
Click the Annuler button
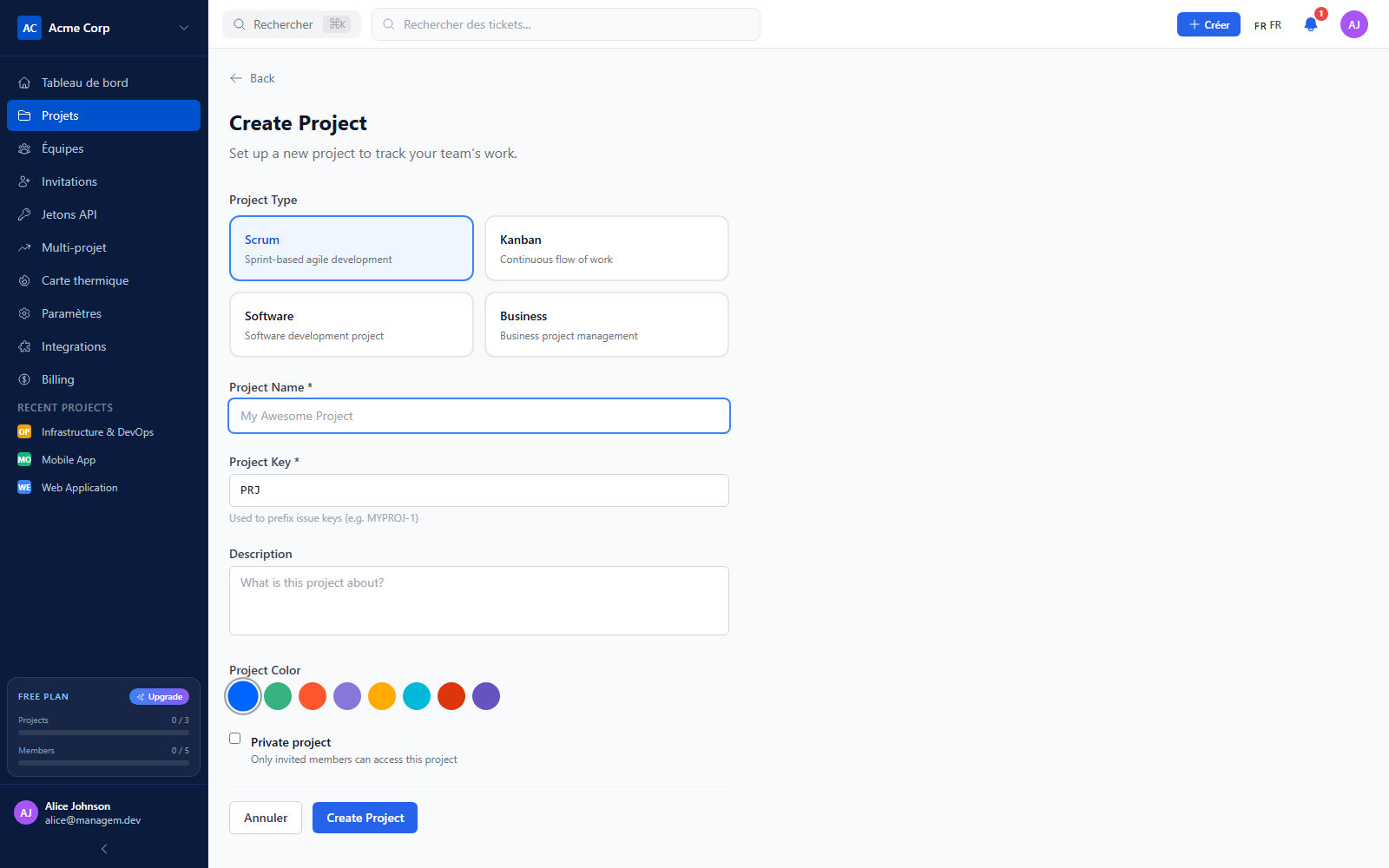click(x=266, y=818)
